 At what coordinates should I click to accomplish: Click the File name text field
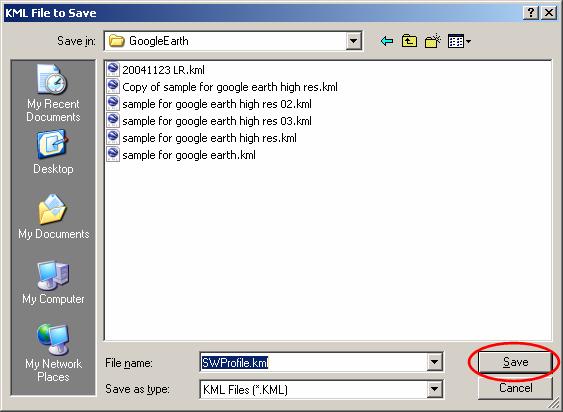pos(313,362)
